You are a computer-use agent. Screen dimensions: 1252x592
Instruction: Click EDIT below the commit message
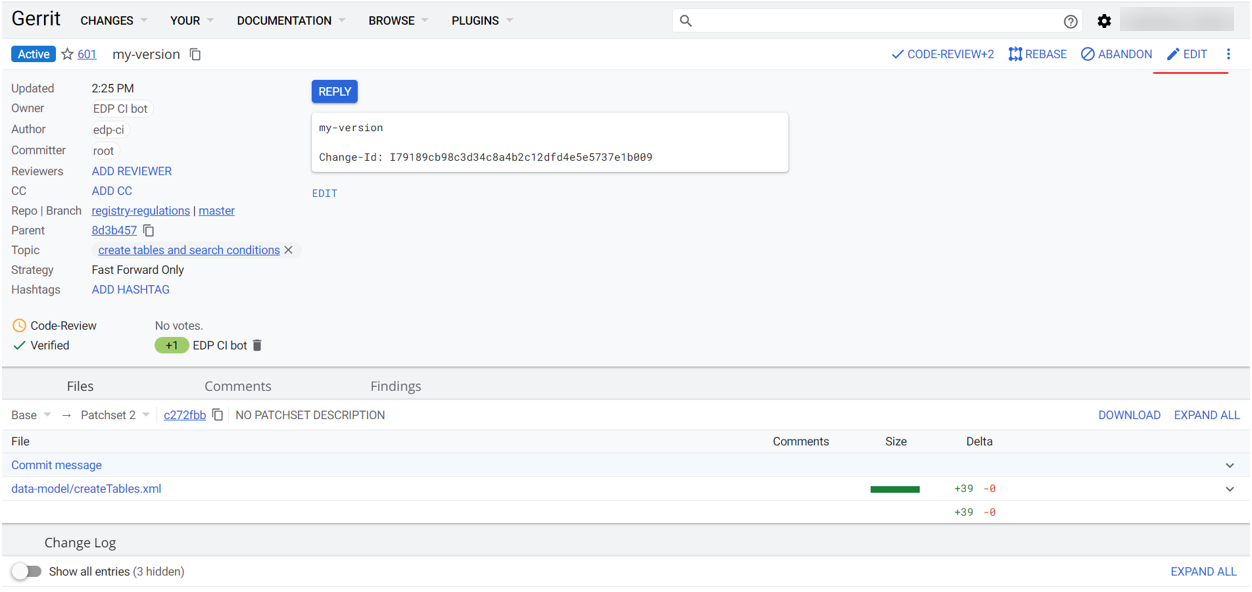click(324, 193)
